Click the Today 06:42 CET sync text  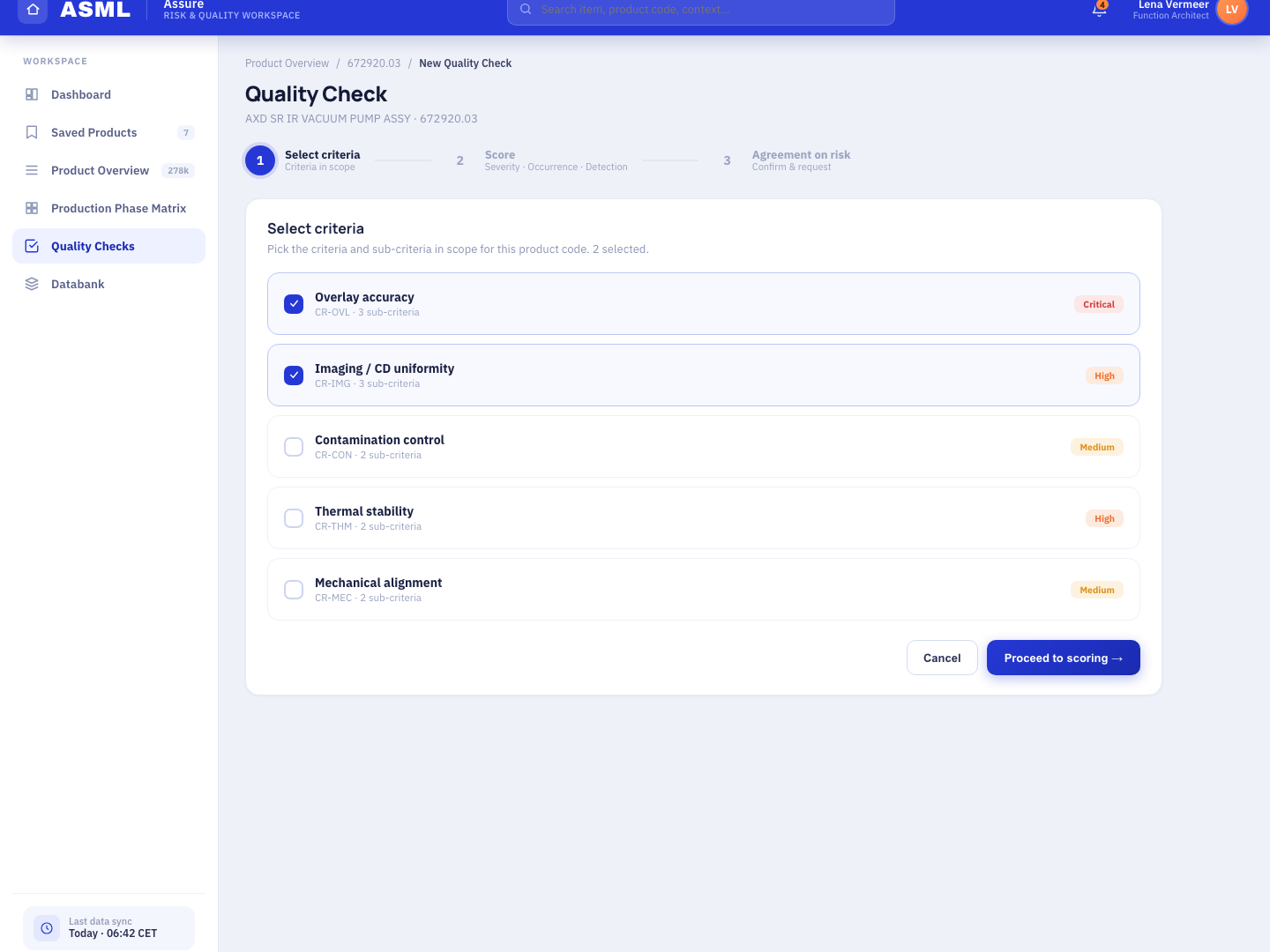point(113,933)
